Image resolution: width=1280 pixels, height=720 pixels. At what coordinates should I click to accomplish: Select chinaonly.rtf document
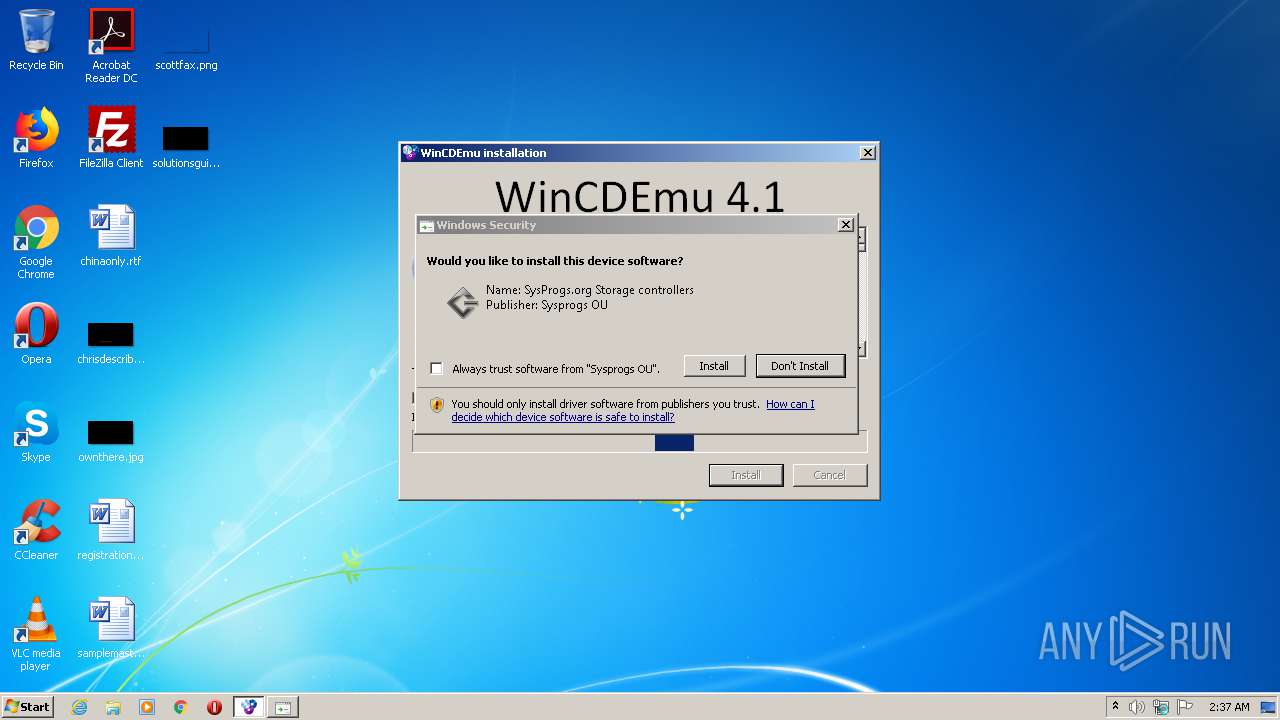[111, 236]
